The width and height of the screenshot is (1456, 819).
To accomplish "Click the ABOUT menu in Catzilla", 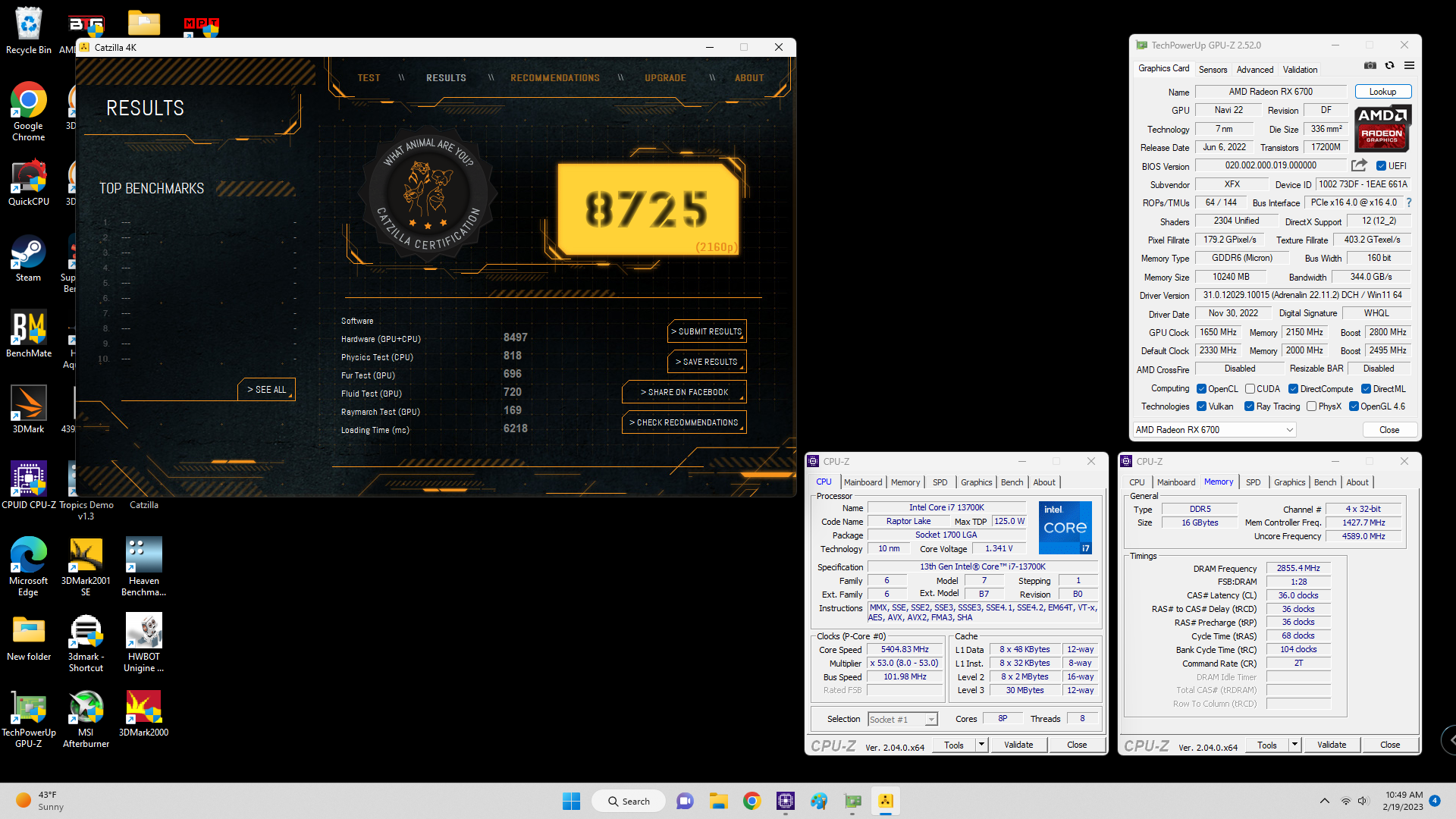I will coord(748,78).
